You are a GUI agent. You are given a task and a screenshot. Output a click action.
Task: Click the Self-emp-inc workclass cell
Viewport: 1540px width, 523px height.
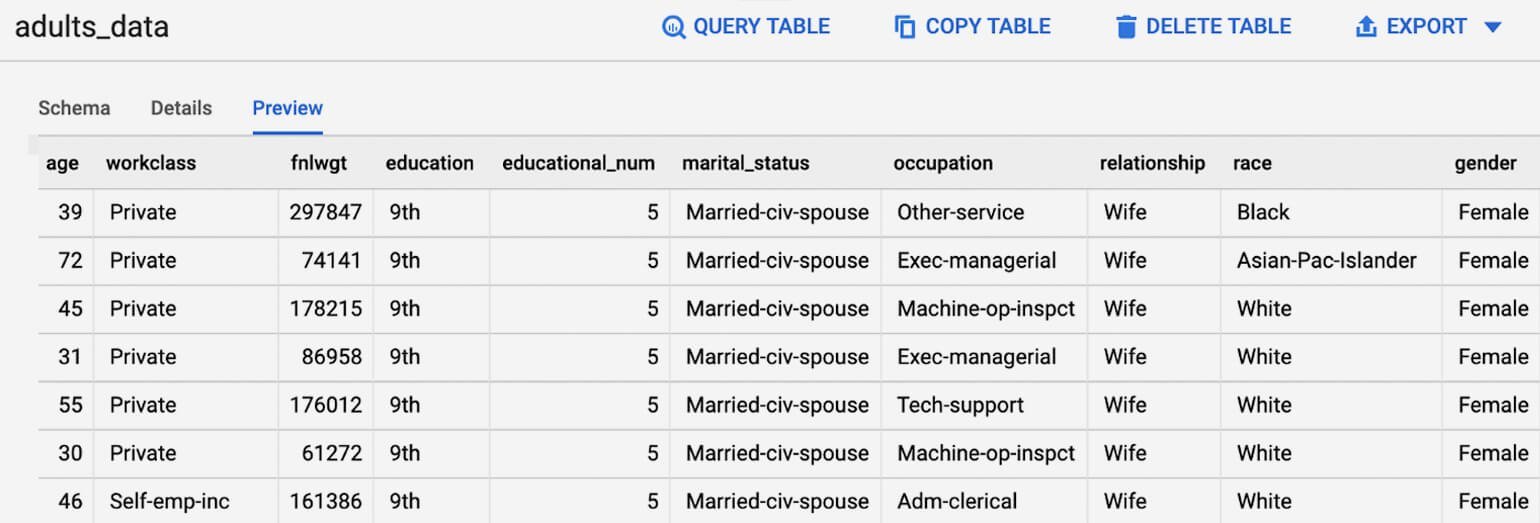[x=170, y=501]
